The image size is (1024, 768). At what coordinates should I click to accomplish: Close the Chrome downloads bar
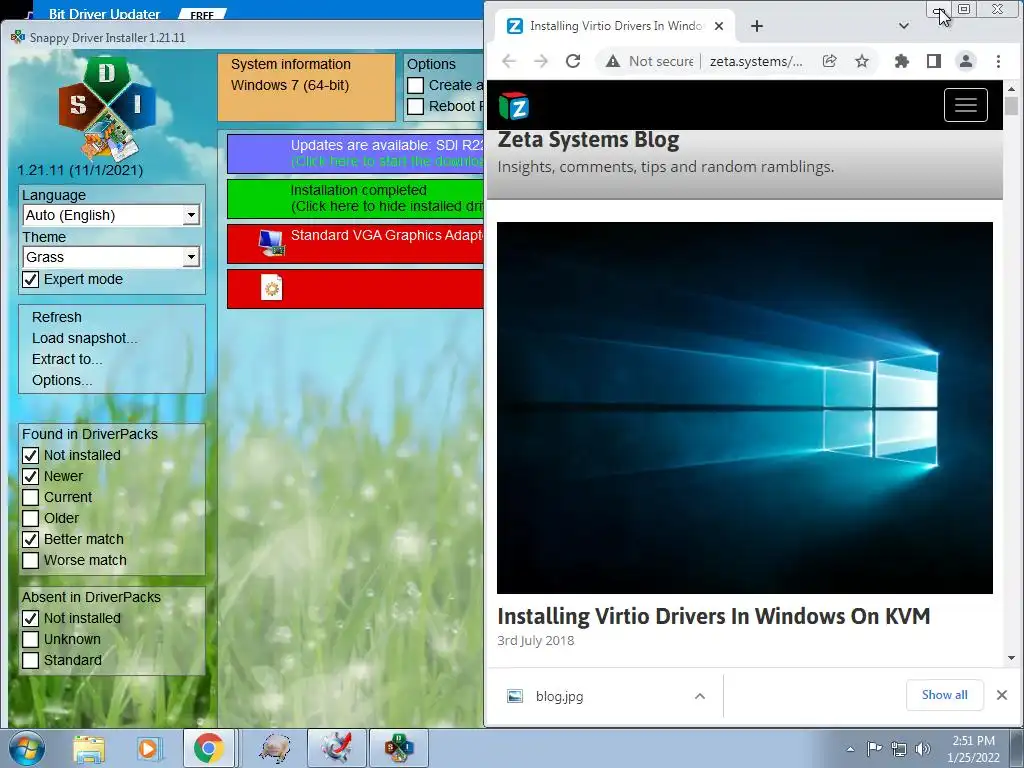coord(1002,695)
